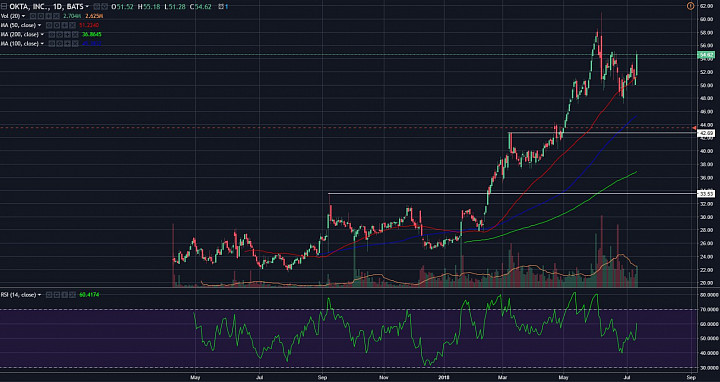Click the red 50-day MA value in the legend
Image resolution: width=720 pixels, height=382 pixels.
(x=89, y=25)
